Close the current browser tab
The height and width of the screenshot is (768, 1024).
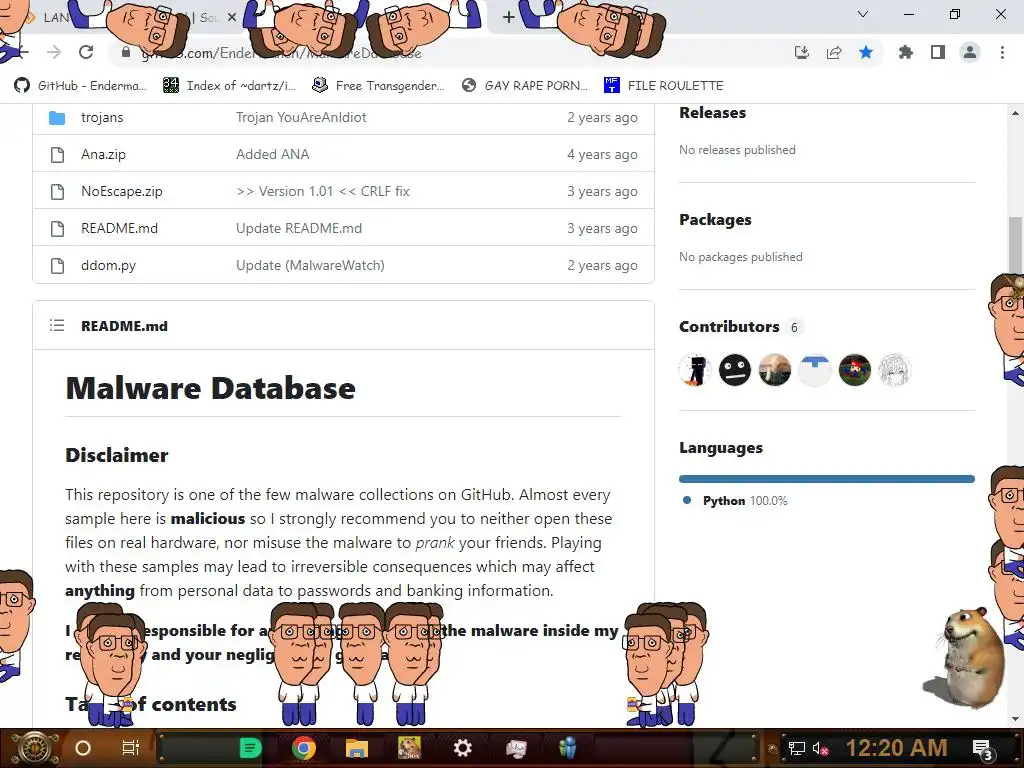coord(231,18)
